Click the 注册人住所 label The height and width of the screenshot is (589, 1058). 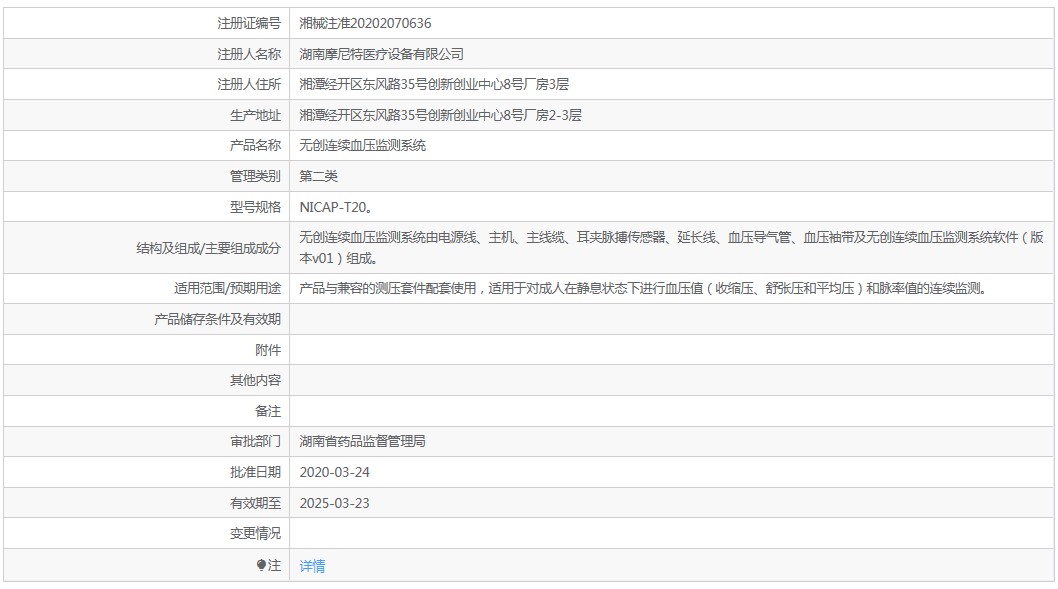click(248, 84)
